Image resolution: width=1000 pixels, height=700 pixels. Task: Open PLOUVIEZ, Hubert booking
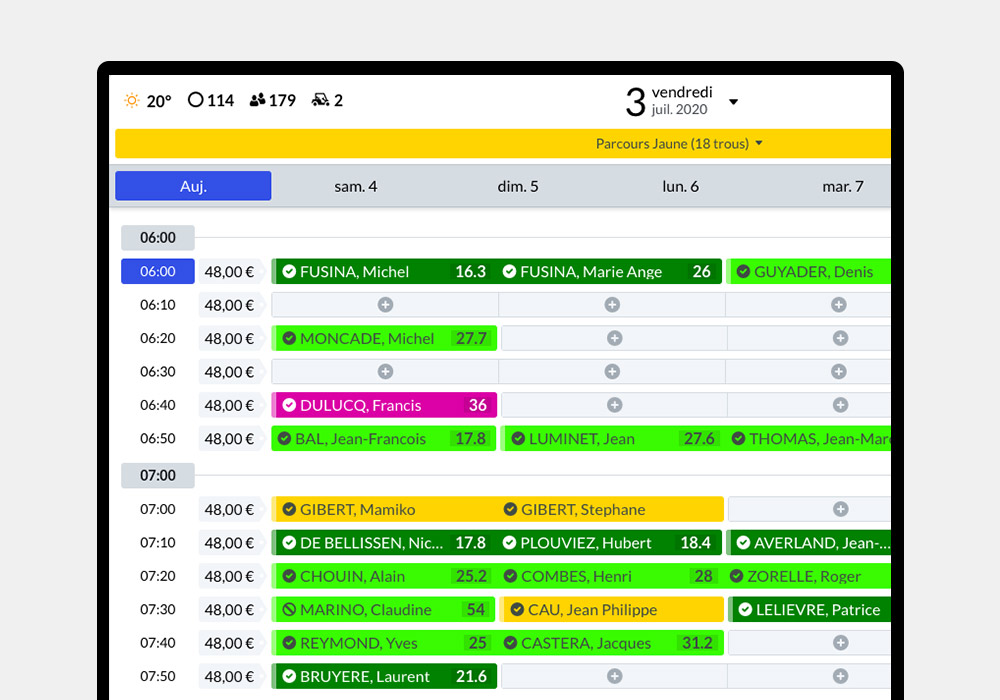coord(610,543)
